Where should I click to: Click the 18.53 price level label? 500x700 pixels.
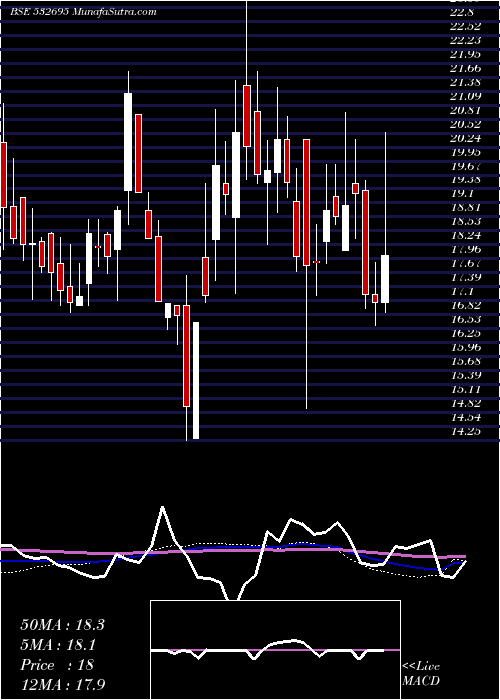click(466, 221)
